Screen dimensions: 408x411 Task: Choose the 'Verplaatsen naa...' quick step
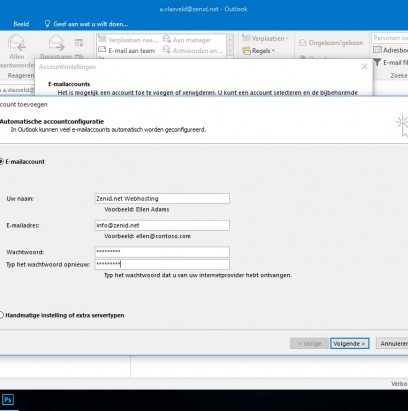128,40
